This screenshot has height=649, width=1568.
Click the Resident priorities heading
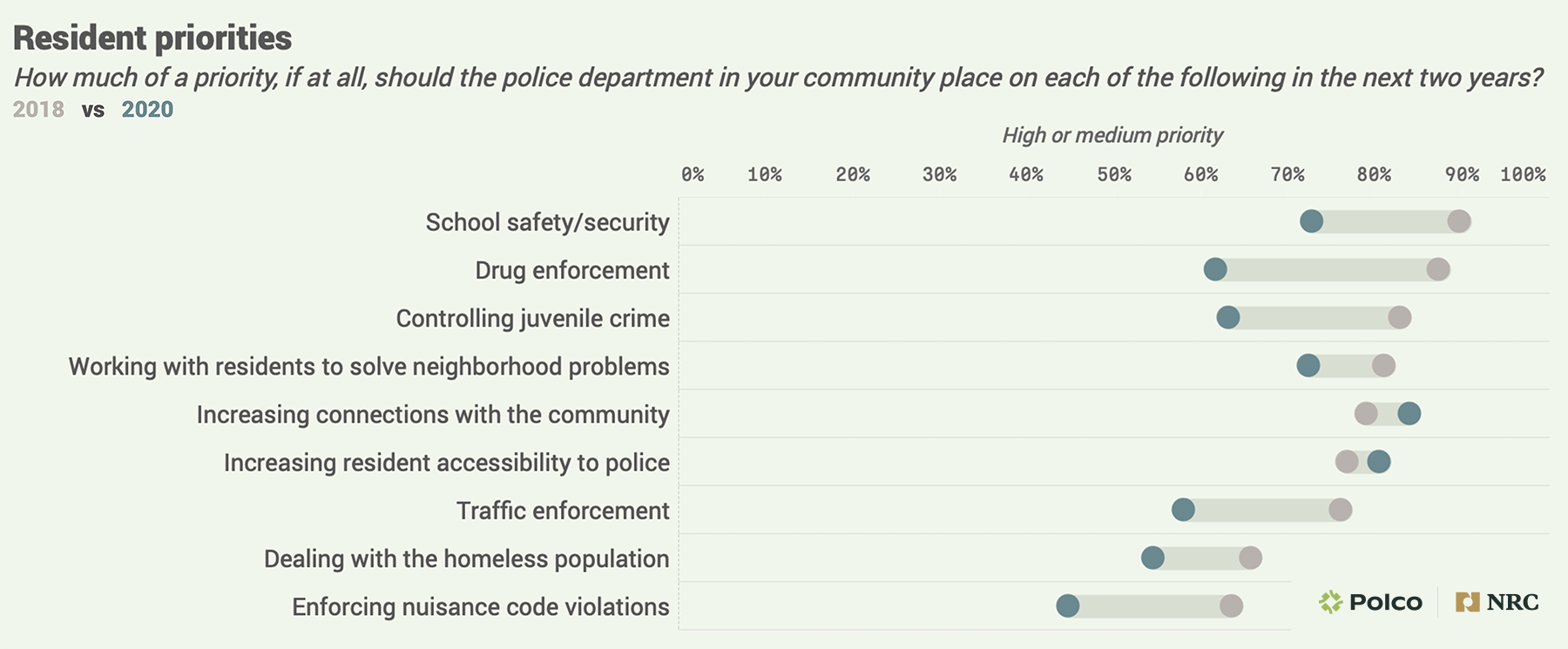point(152,38)
